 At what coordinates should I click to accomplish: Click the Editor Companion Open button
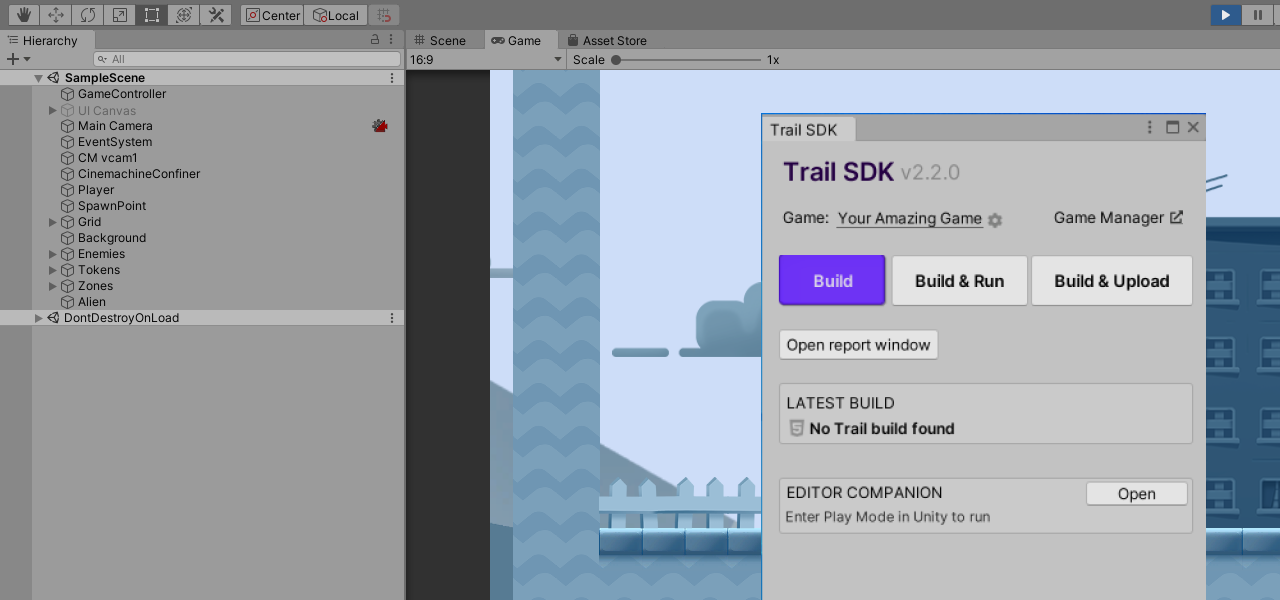click(1137, 494)
